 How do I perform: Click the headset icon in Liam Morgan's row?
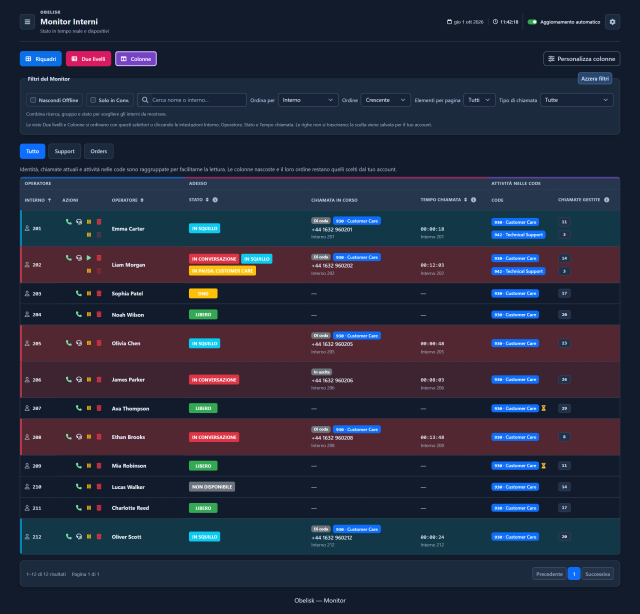click(79, 258)
